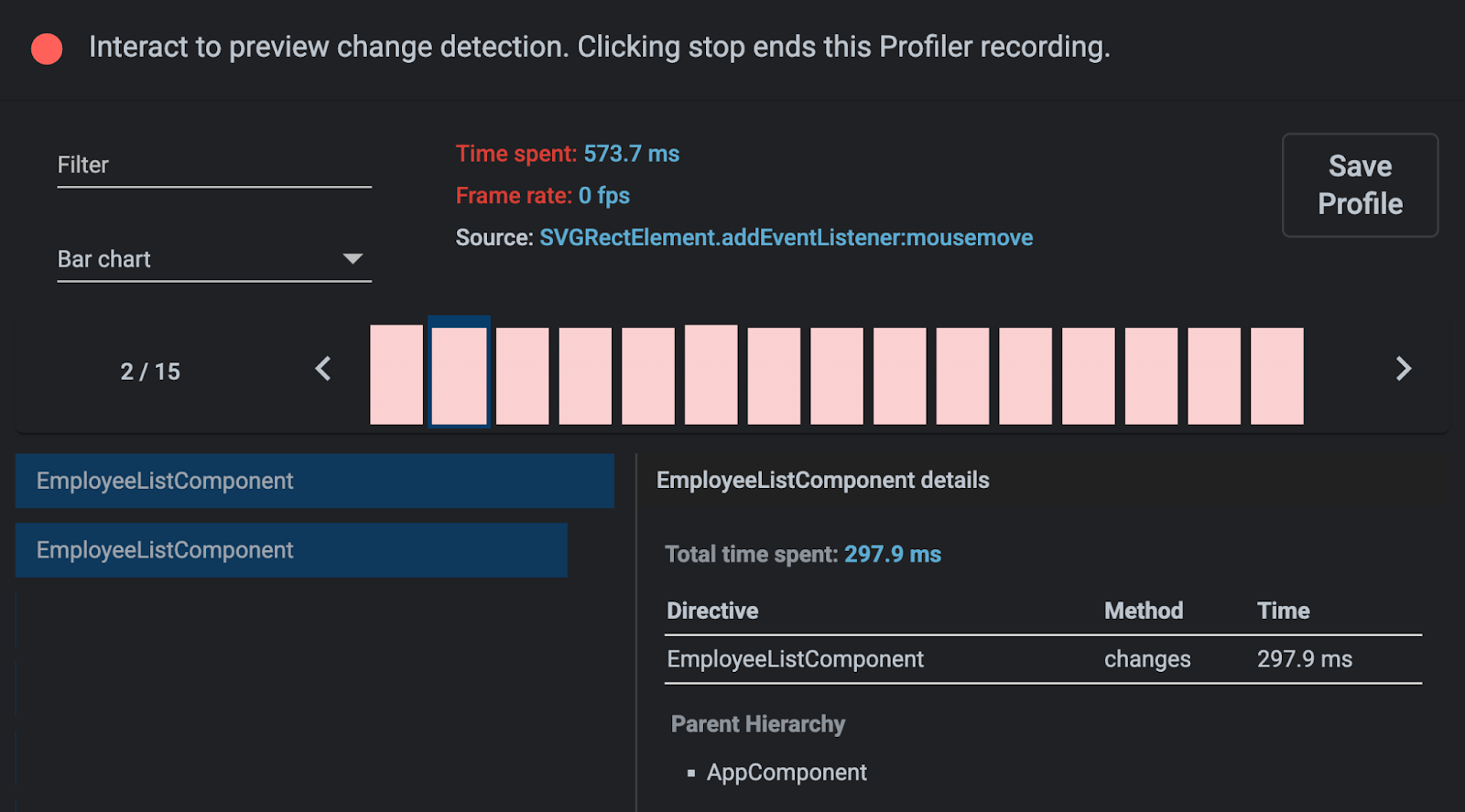Screen dimensions: 1465x812
Task: Select the wider top EmployeeListComponent bar
Action: click(x=314, y=481)
